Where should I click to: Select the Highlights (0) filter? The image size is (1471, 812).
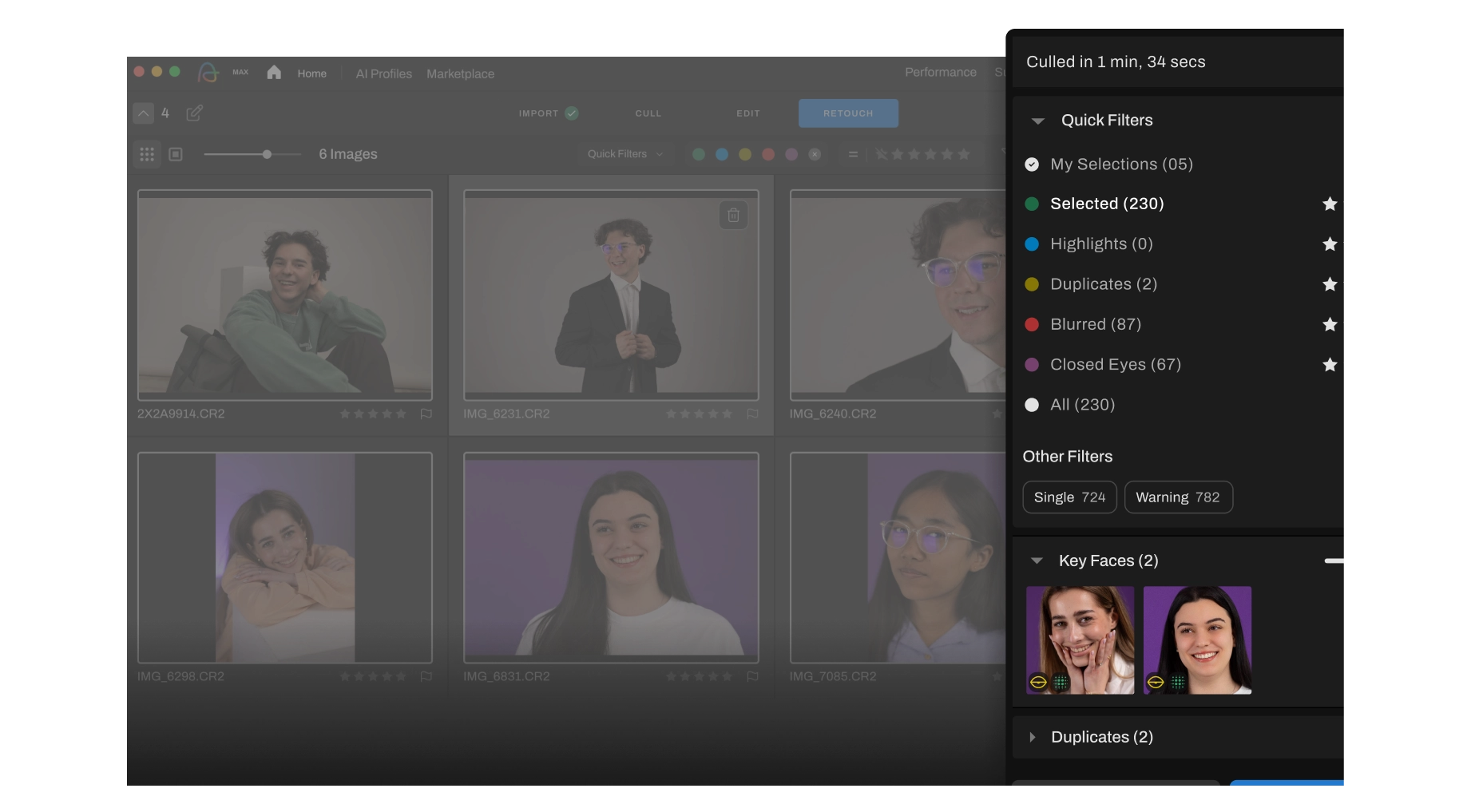(1100, 244)
